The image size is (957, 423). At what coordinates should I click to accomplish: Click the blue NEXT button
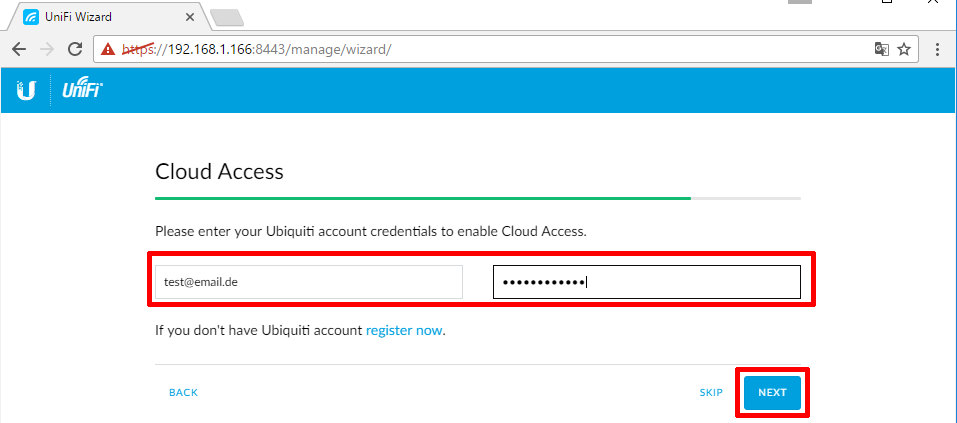(772, 392)
